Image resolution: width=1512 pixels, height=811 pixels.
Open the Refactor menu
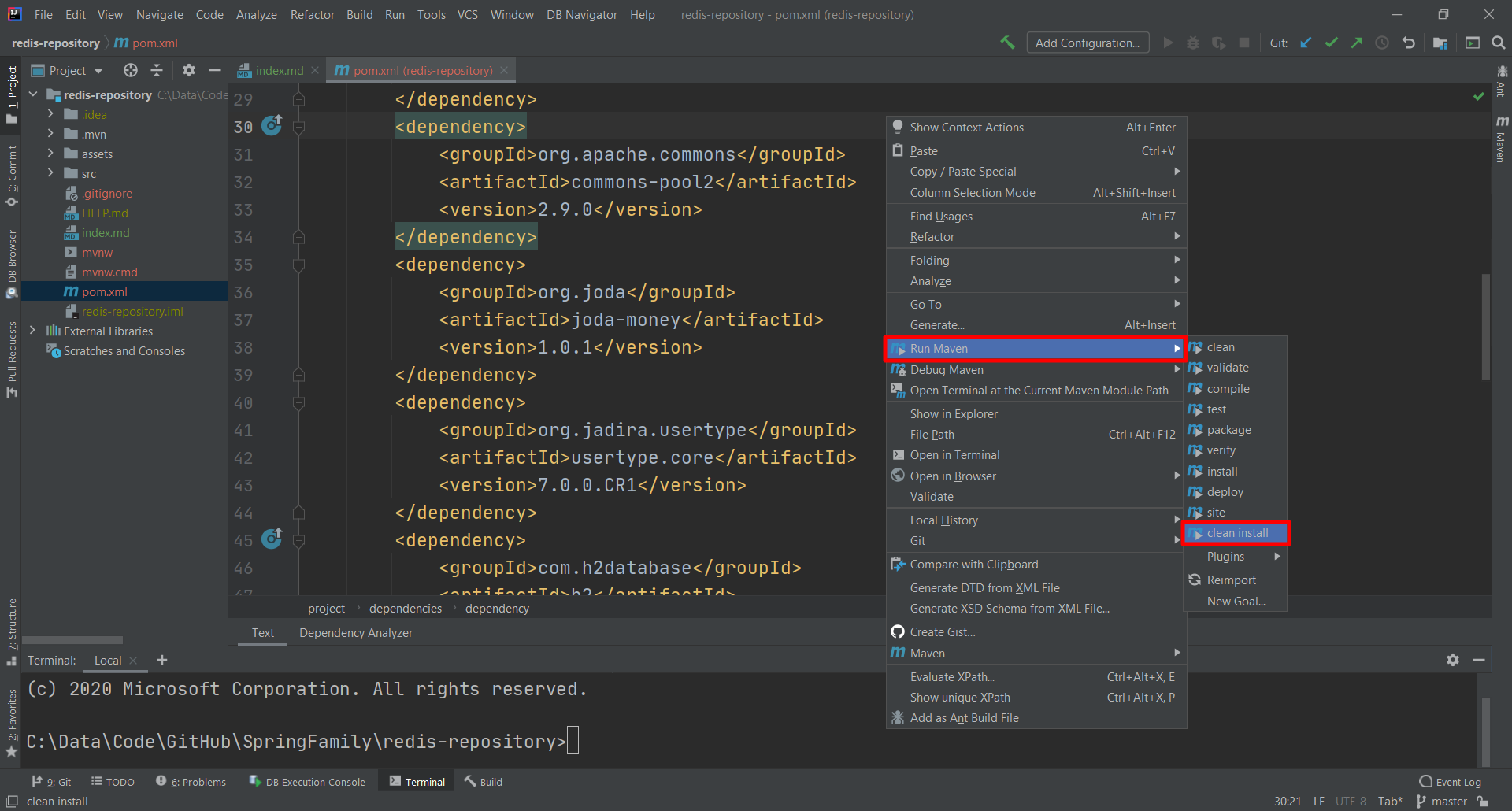click(x=312, y=14)
